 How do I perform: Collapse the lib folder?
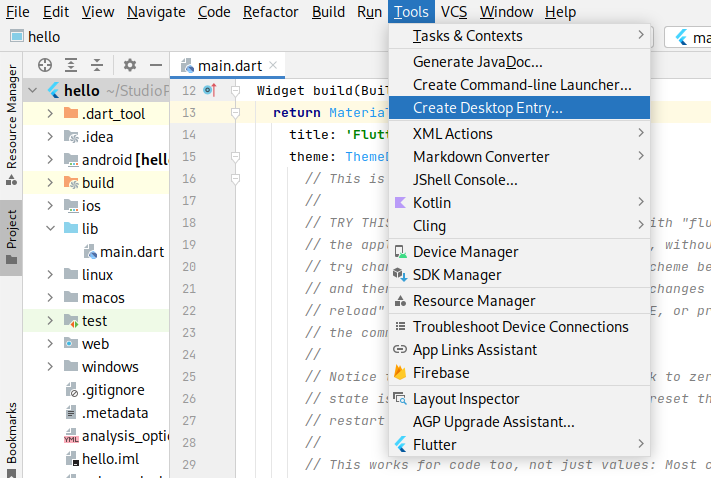tap(50, 228)
